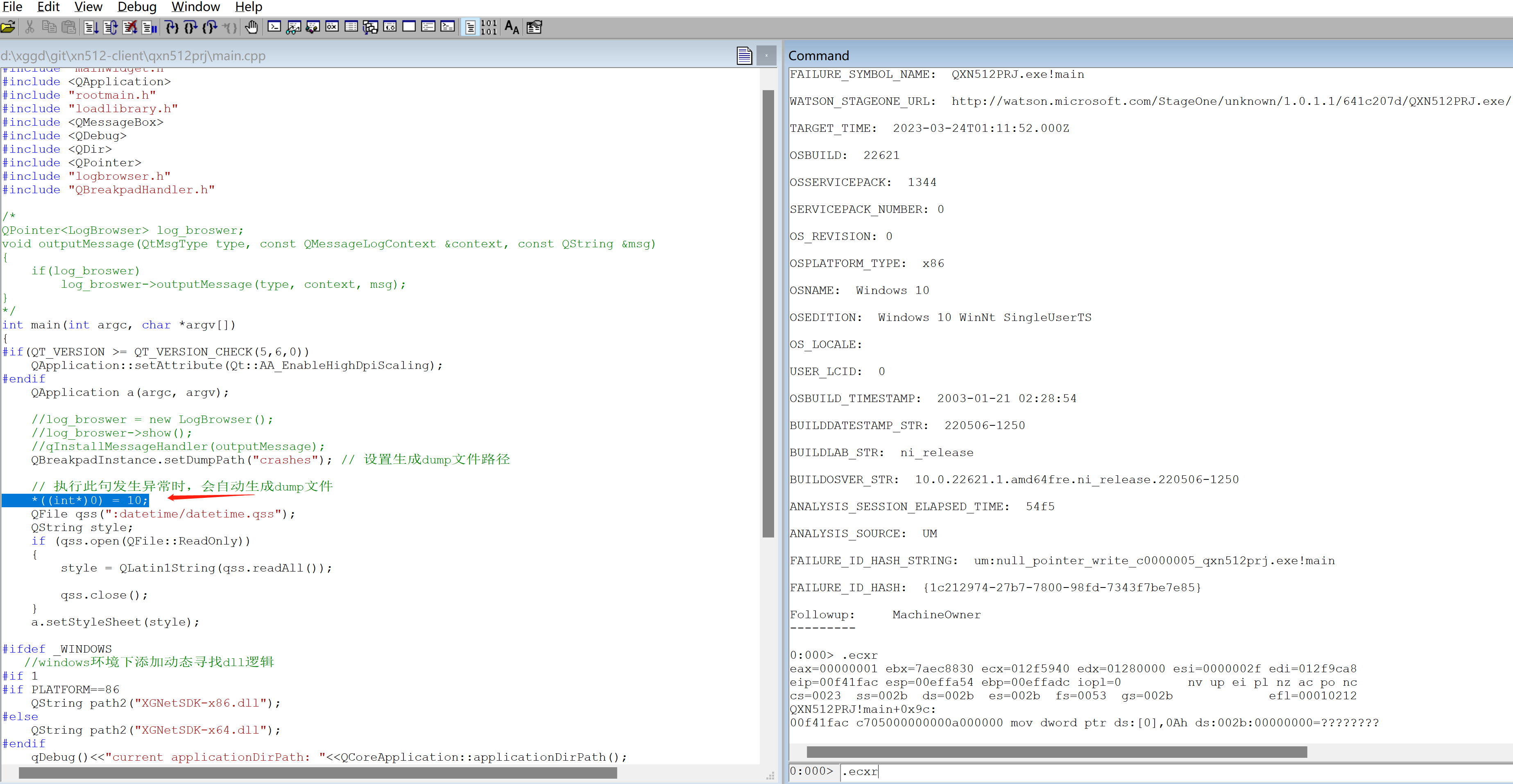
Task: Open the View menu
Action: pos(88,7)
